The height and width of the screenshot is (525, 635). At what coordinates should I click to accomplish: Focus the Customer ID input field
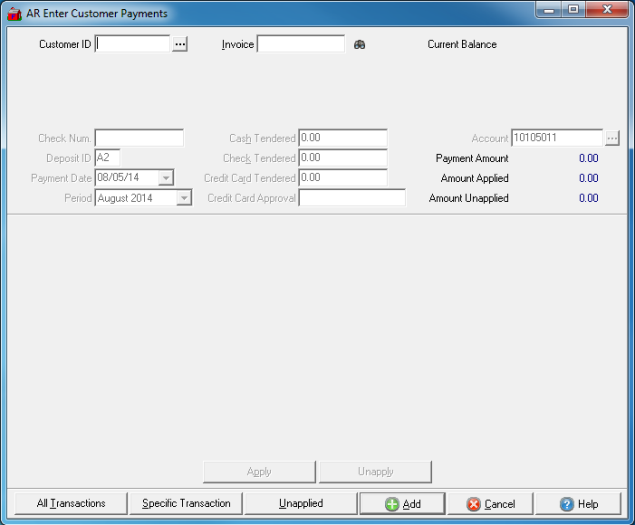pos(133,45)
